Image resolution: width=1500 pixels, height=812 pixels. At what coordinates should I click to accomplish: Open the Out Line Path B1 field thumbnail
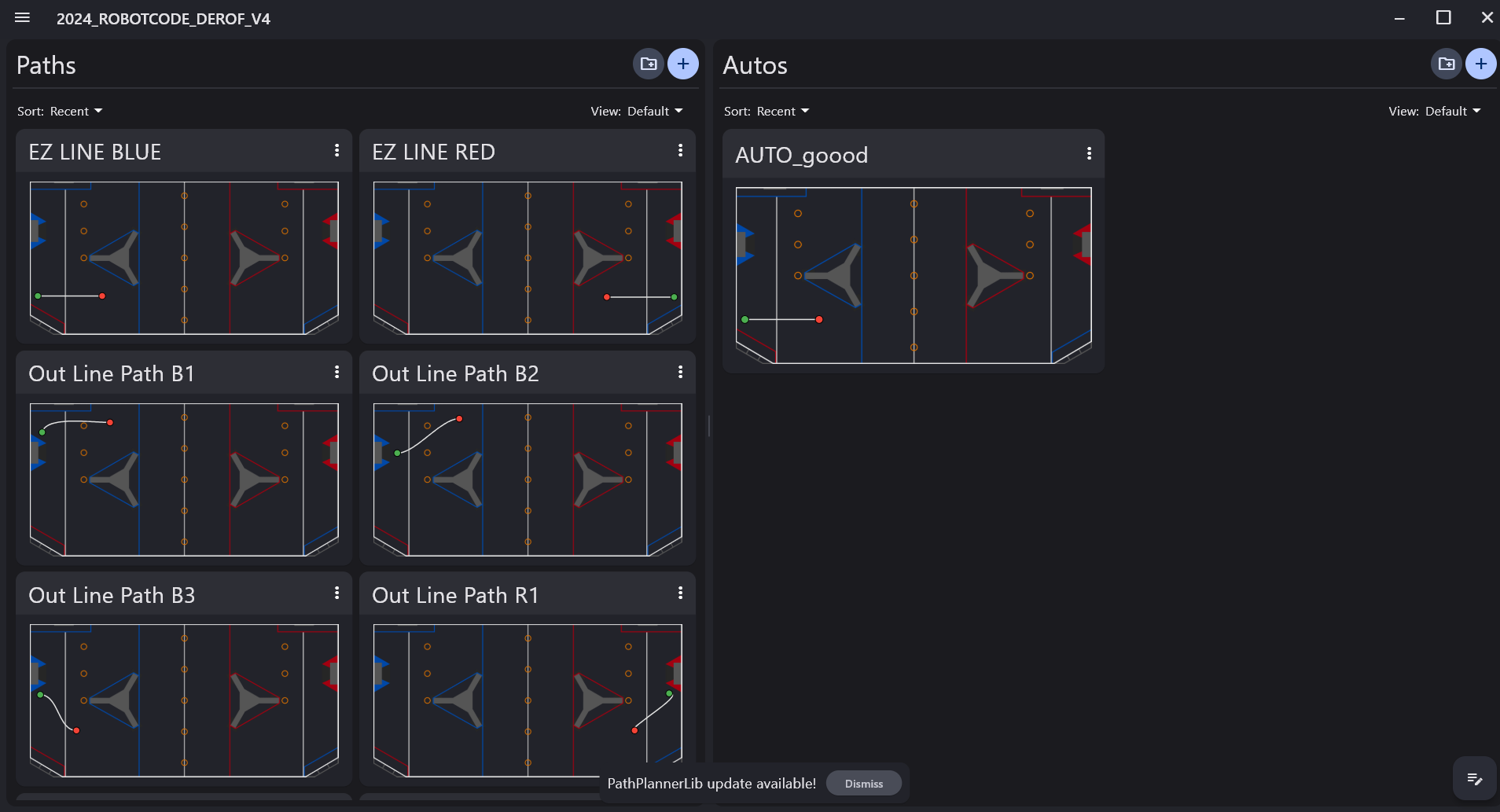pyautogui.click(x=184, y=479)
